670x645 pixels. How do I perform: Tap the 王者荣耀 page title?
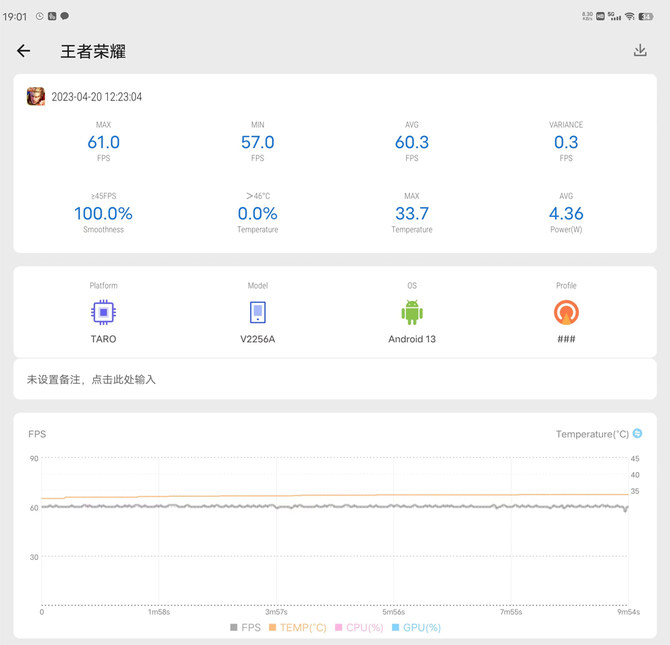(93, 51)
